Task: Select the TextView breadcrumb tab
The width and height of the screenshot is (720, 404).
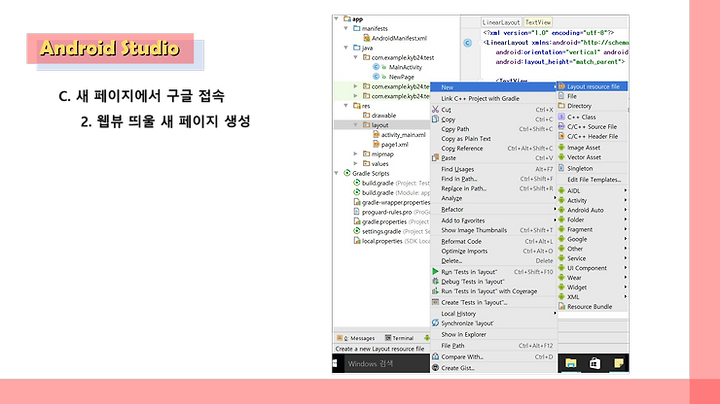Action: tap(538, 22)
